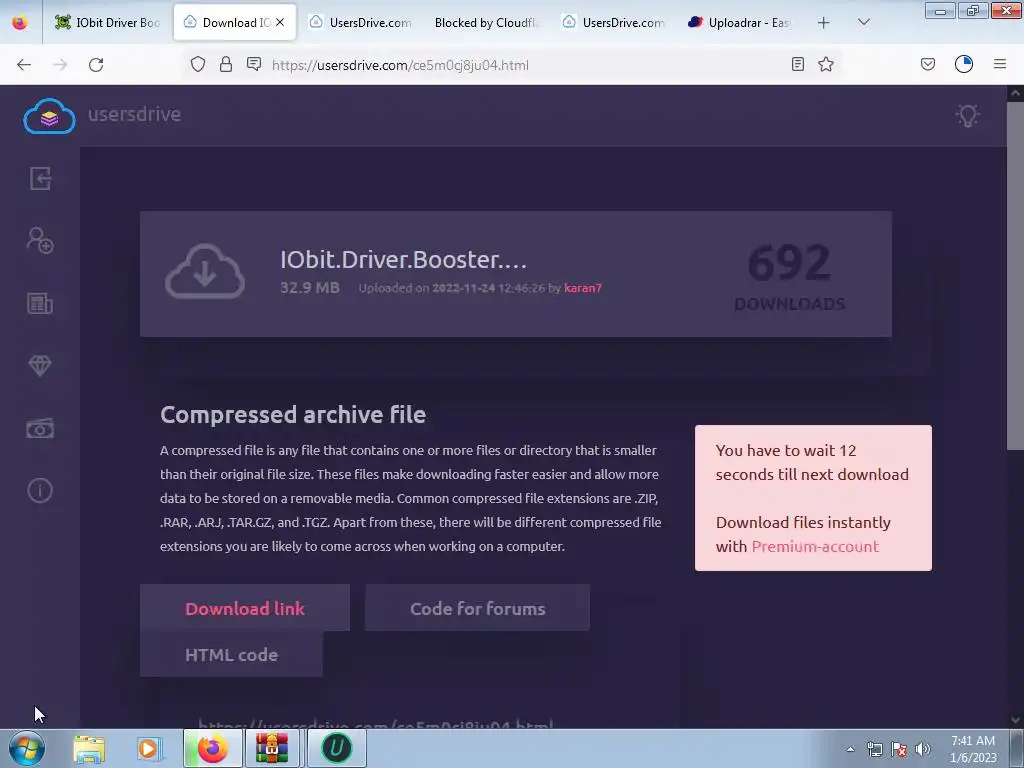Screen dimensions: 1024x768
Task: Open the Windows Start menu
Action: point(27,748)
